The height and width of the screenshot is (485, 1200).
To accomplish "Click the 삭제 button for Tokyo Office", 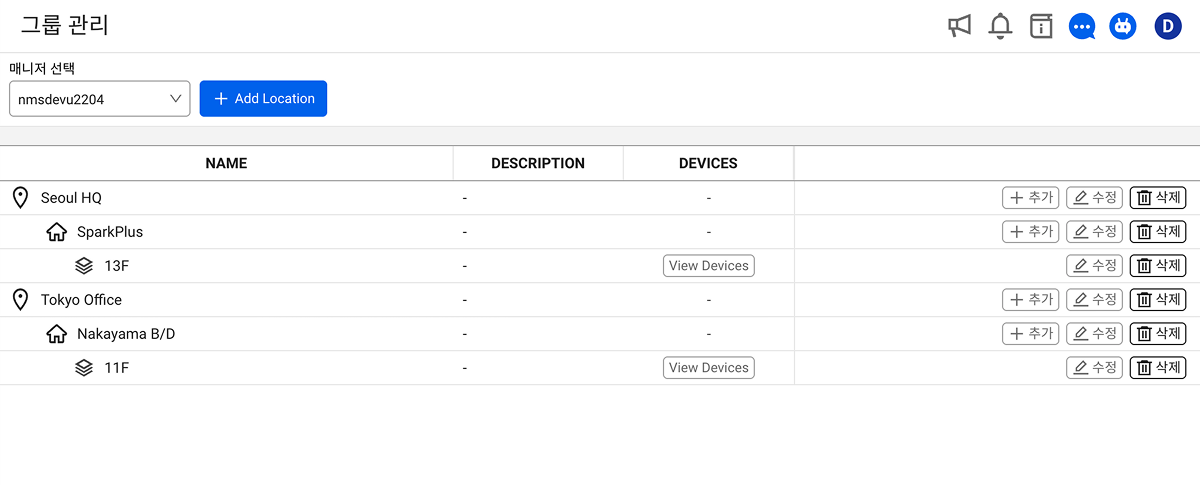I will tap(1158, 300).
